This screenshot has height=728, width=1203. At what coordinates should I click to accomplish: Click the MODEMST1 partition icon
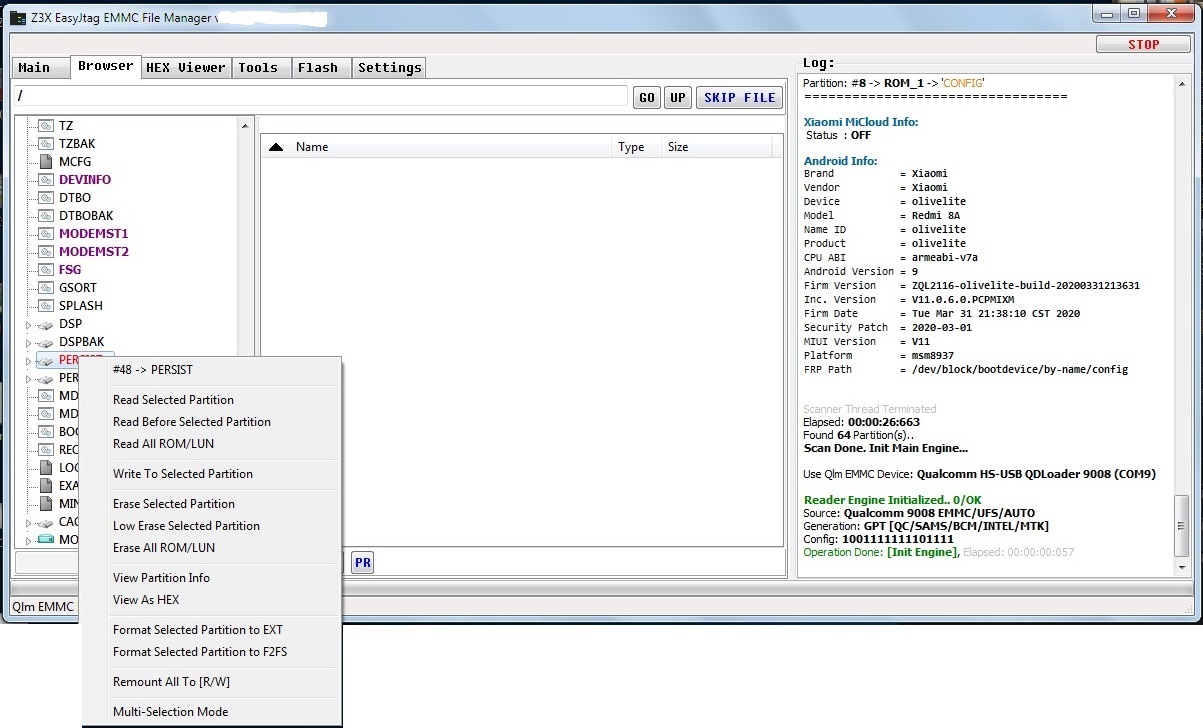tap(45, 234)
